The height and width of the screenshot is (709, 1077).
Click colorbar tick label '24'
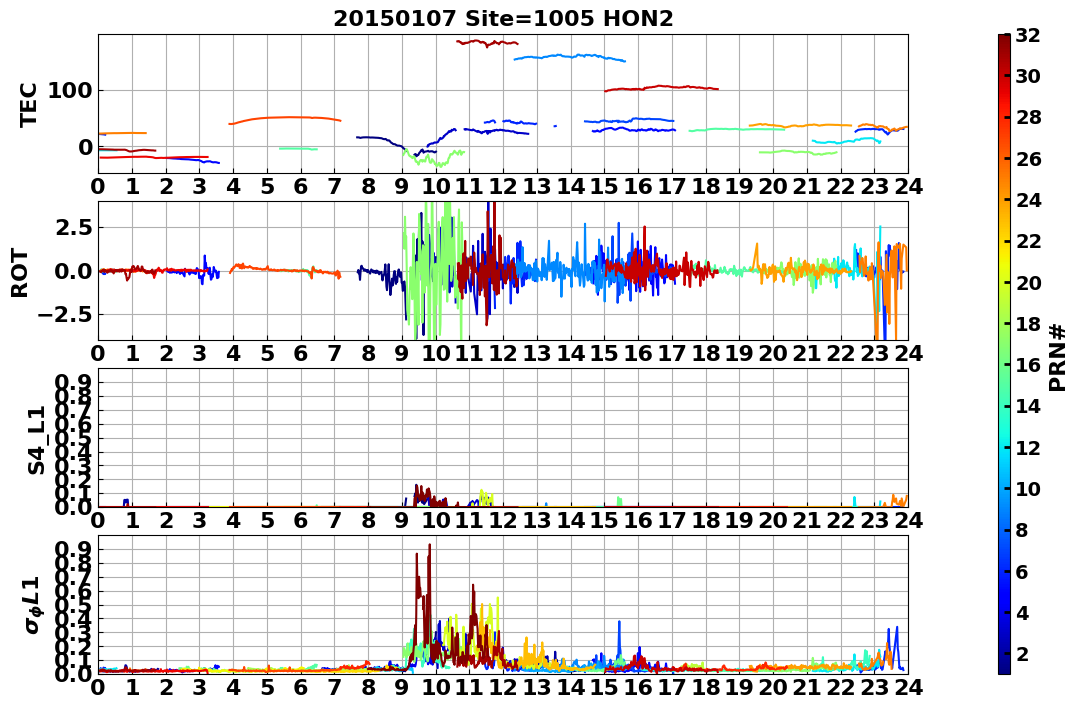coord(1028,200)
